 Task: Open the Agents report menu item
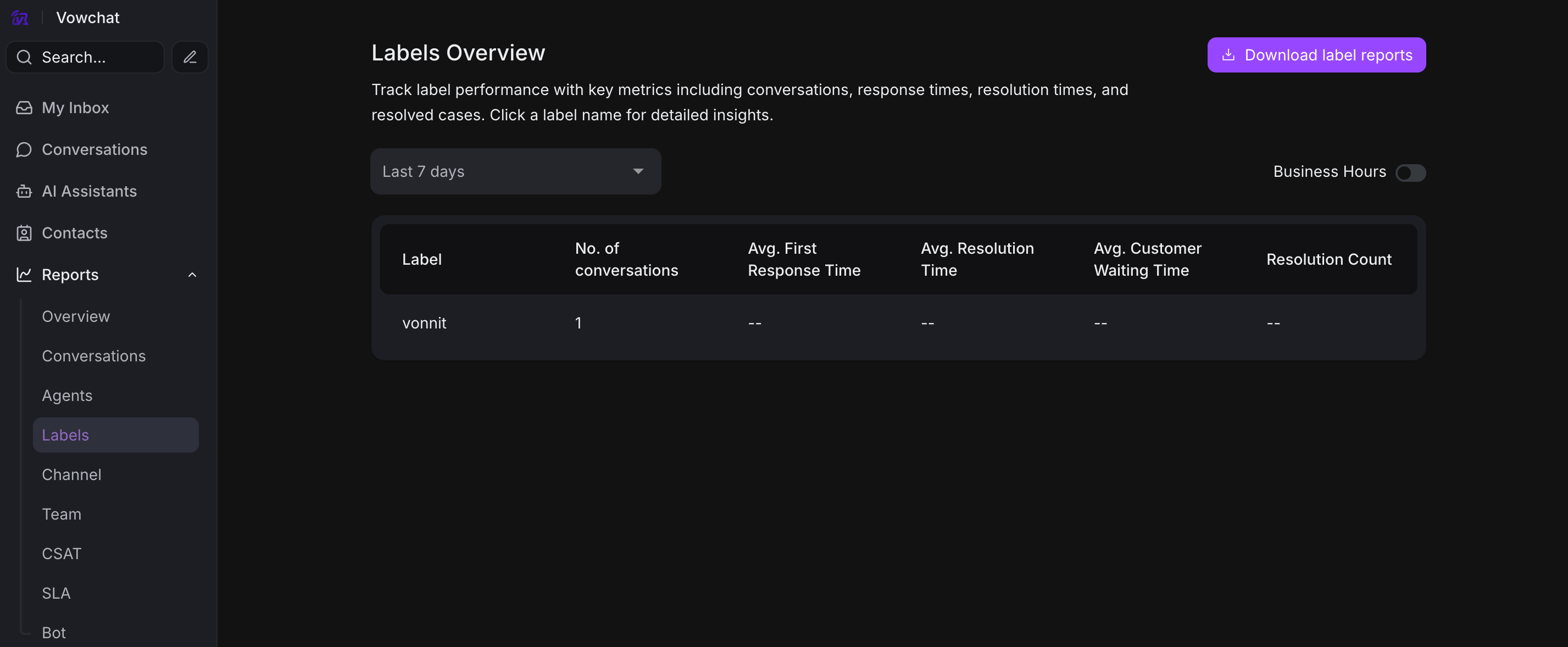(67, 395)
